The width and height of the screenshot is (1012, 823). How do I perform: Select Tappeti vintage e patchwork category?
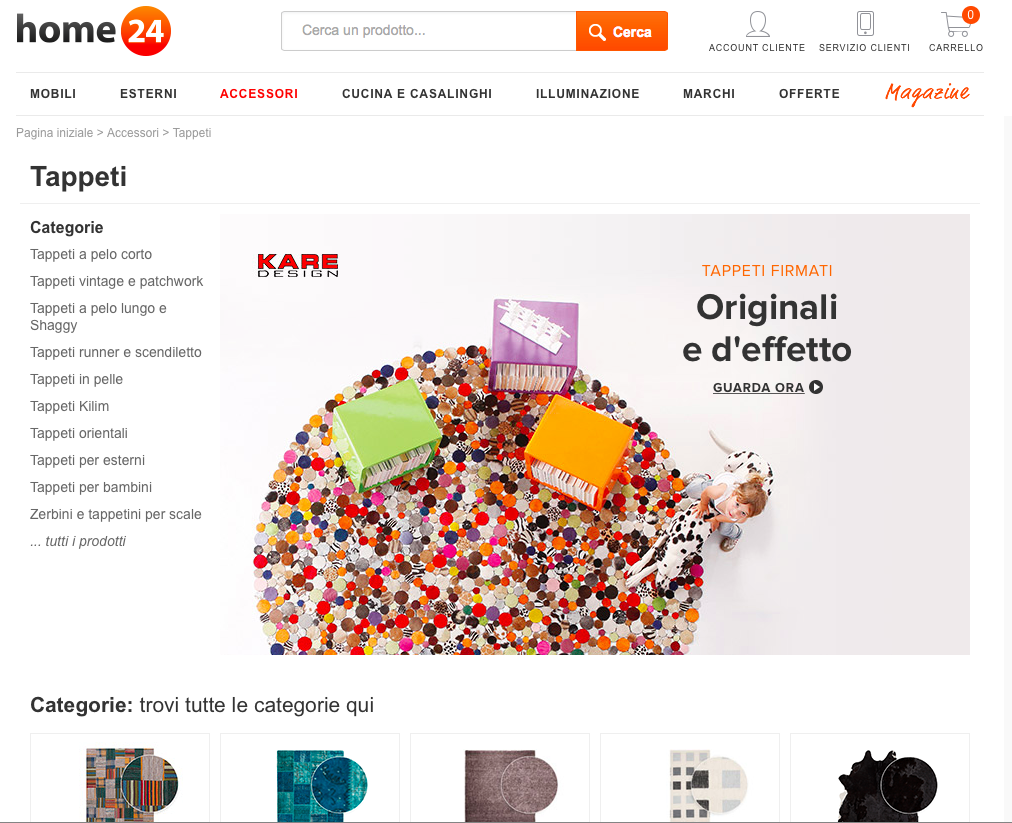pyautogui.click(x=116, y=281)
